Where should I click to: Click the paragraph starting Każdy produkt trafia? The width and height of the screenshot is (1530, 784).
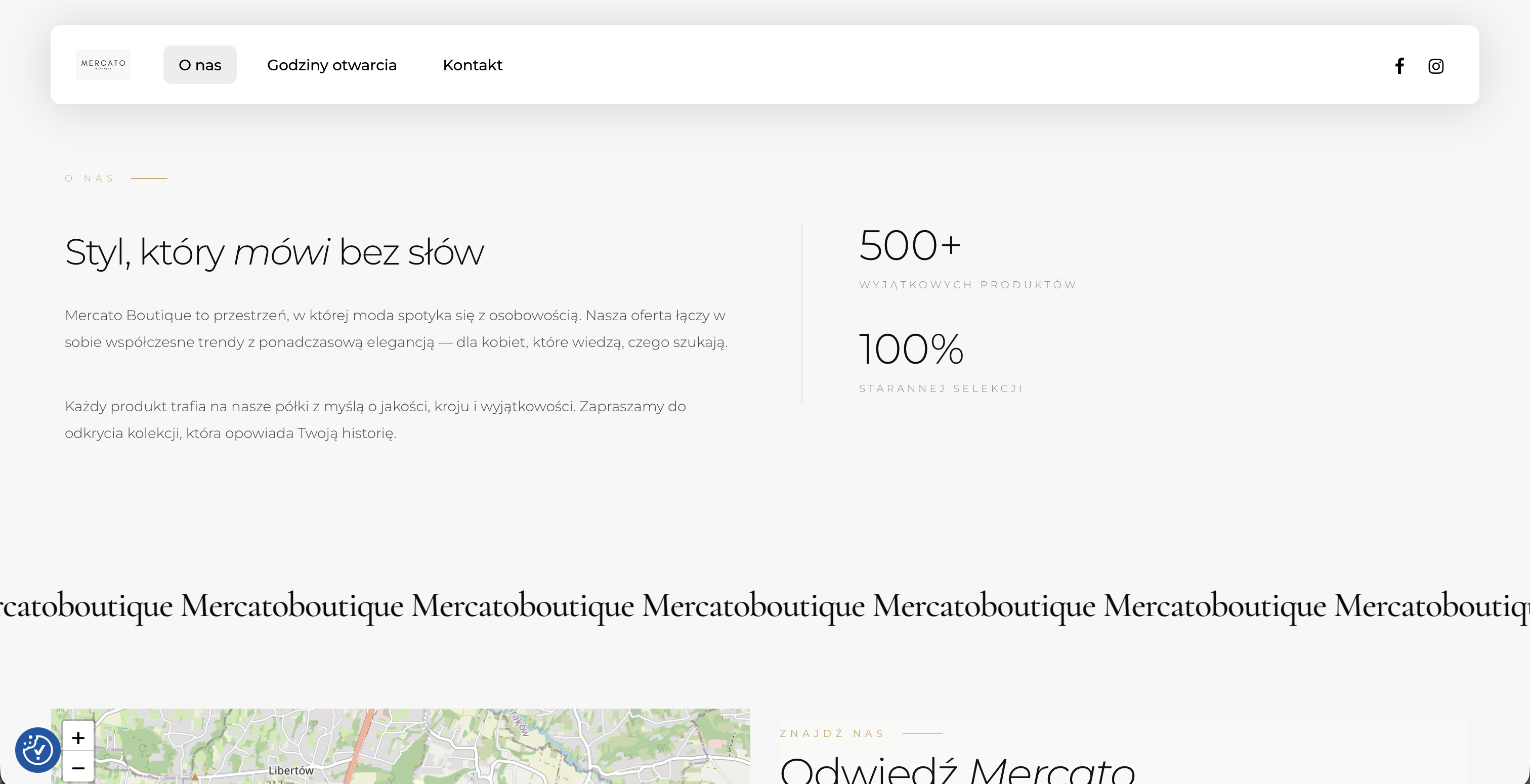coord(375,419)
